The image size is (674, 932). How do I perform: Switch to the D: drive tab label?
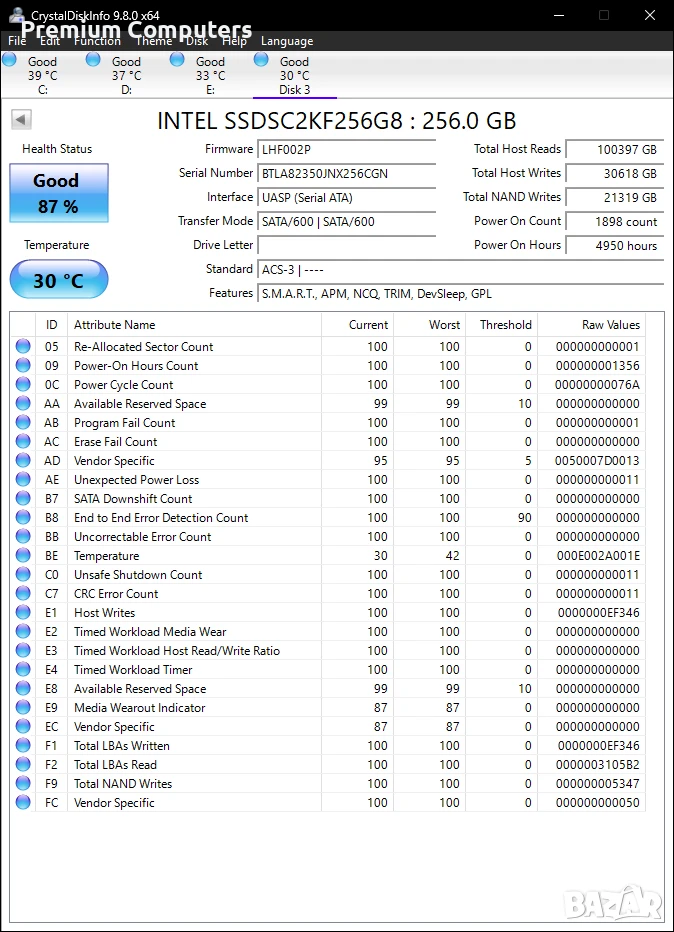click(x=127, y=90)
